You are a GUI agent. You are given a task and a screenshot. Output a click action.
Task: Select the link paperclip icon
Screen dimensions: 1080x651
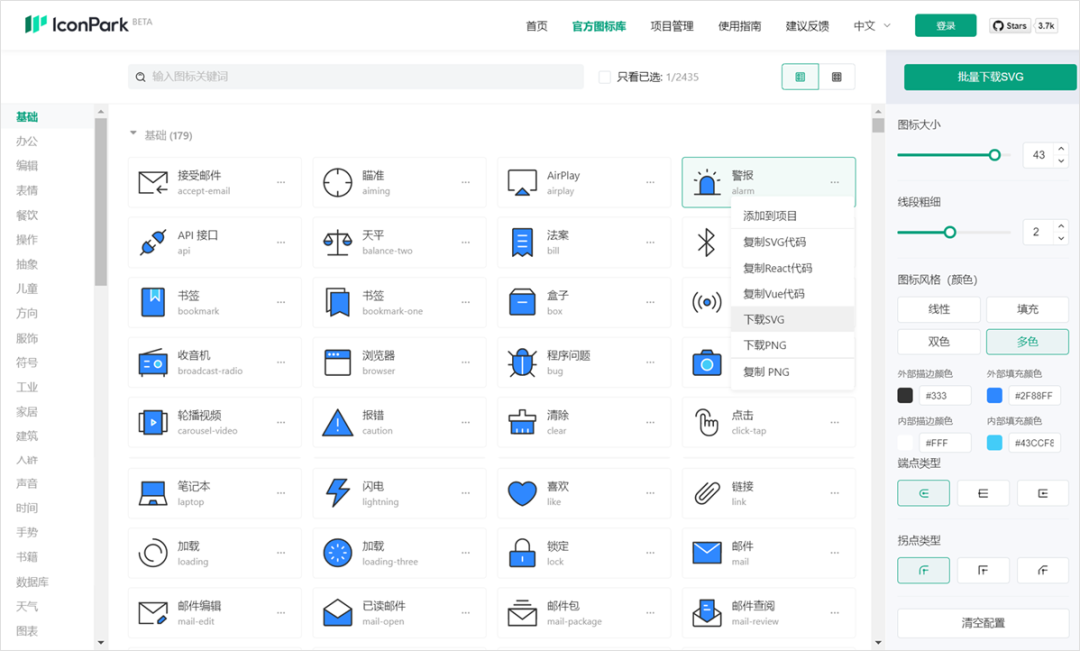(x=707, y=493)
